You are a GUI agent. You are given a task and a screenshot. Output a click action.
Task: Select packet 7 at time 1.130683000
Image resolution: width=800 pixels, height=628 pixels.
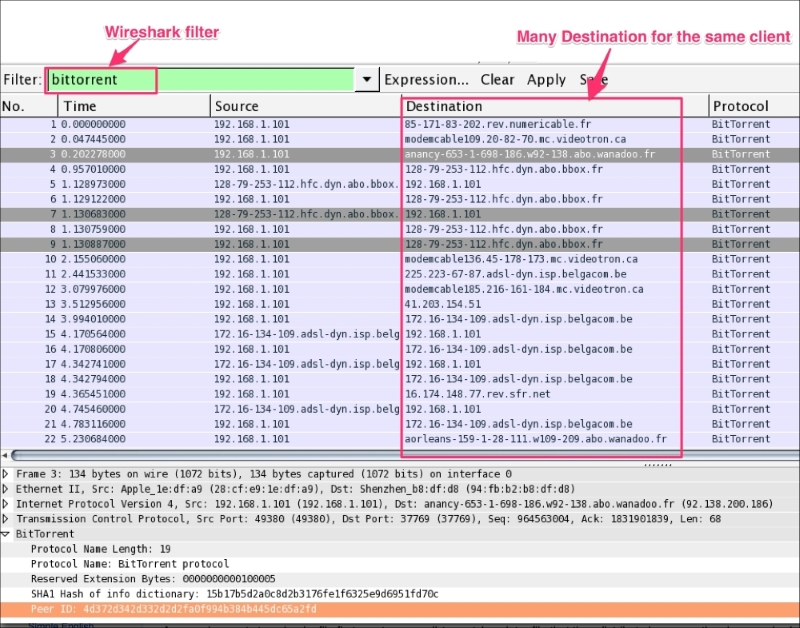coord(400,214)
